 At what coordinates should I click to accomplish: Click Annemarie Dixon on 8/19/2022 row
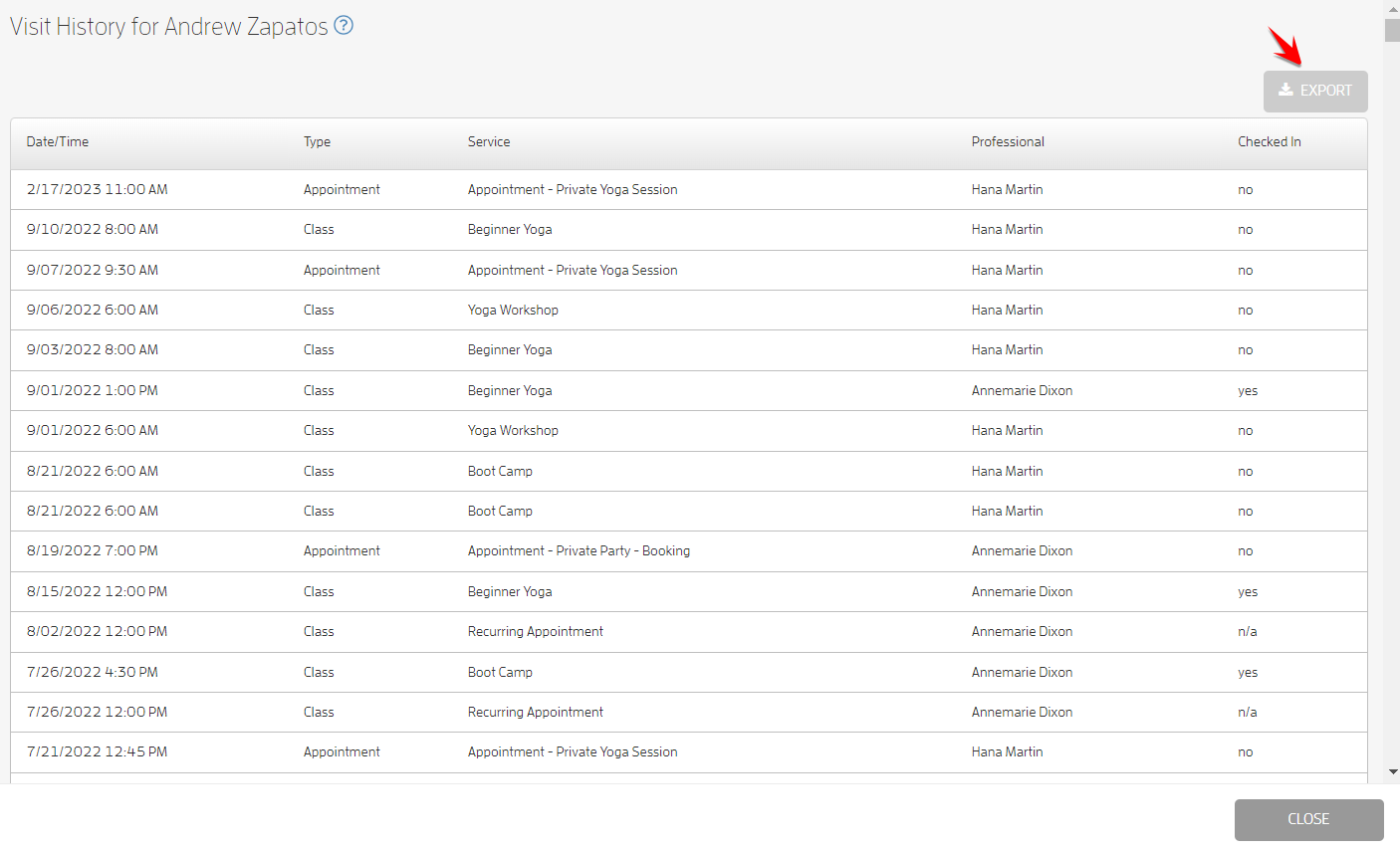(x=1022, y=550)
